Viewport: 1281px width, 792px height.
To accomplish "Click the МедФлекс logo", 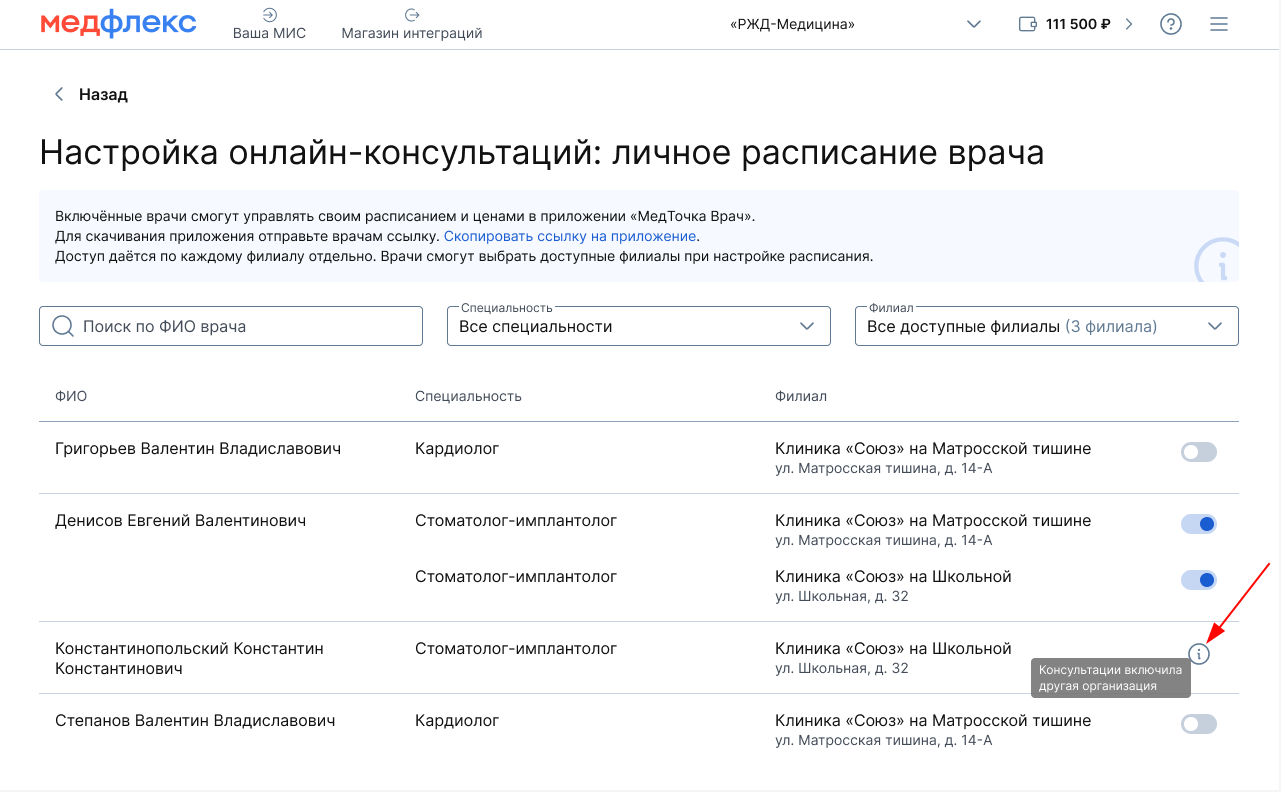I will pyautogui.click(x=119, y=24).
